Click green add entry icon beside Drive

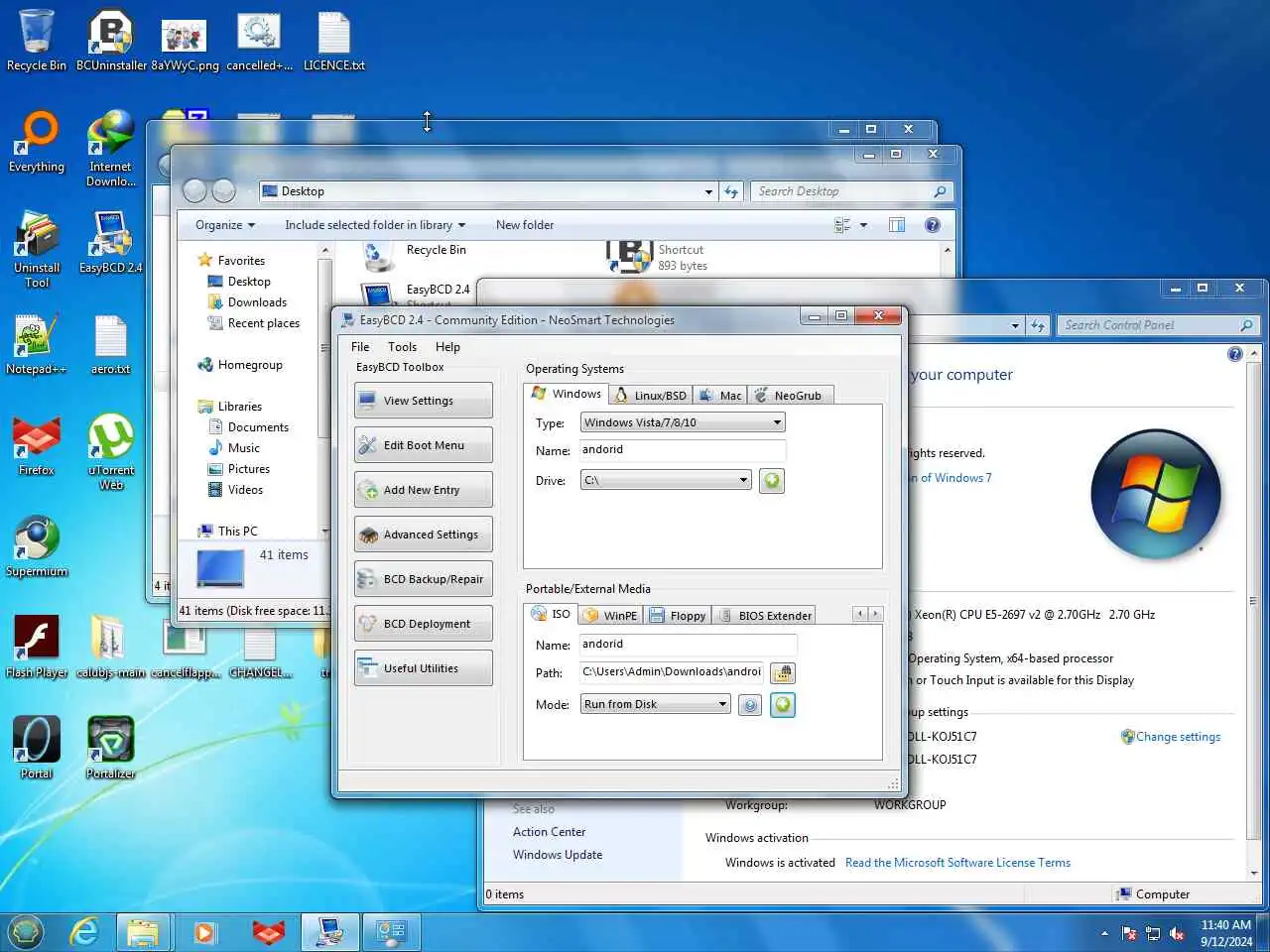point(772,481)
